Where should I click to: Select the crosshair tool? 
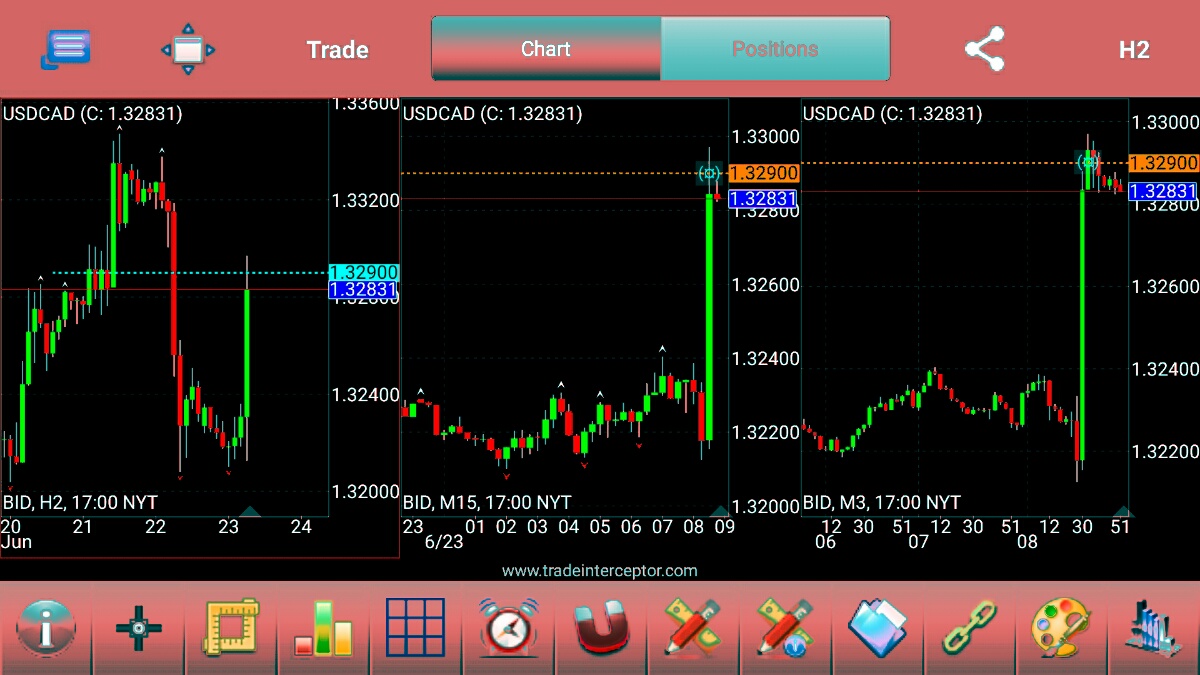138,628
